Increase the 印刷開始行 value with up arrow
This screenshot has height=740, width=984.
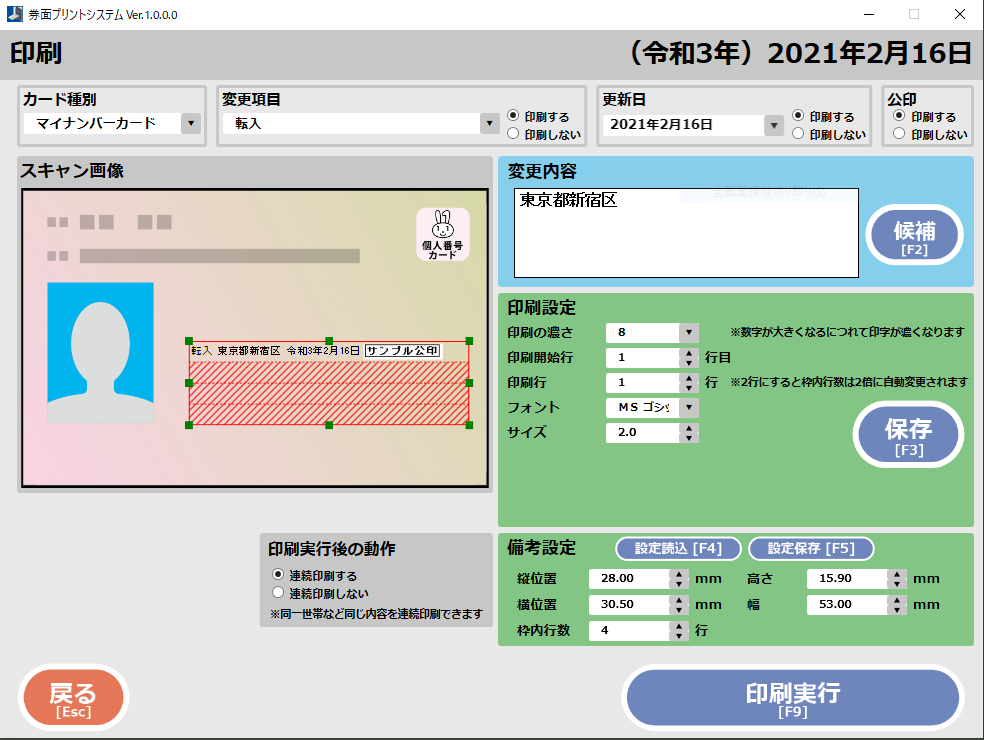(x=689, y=353)
